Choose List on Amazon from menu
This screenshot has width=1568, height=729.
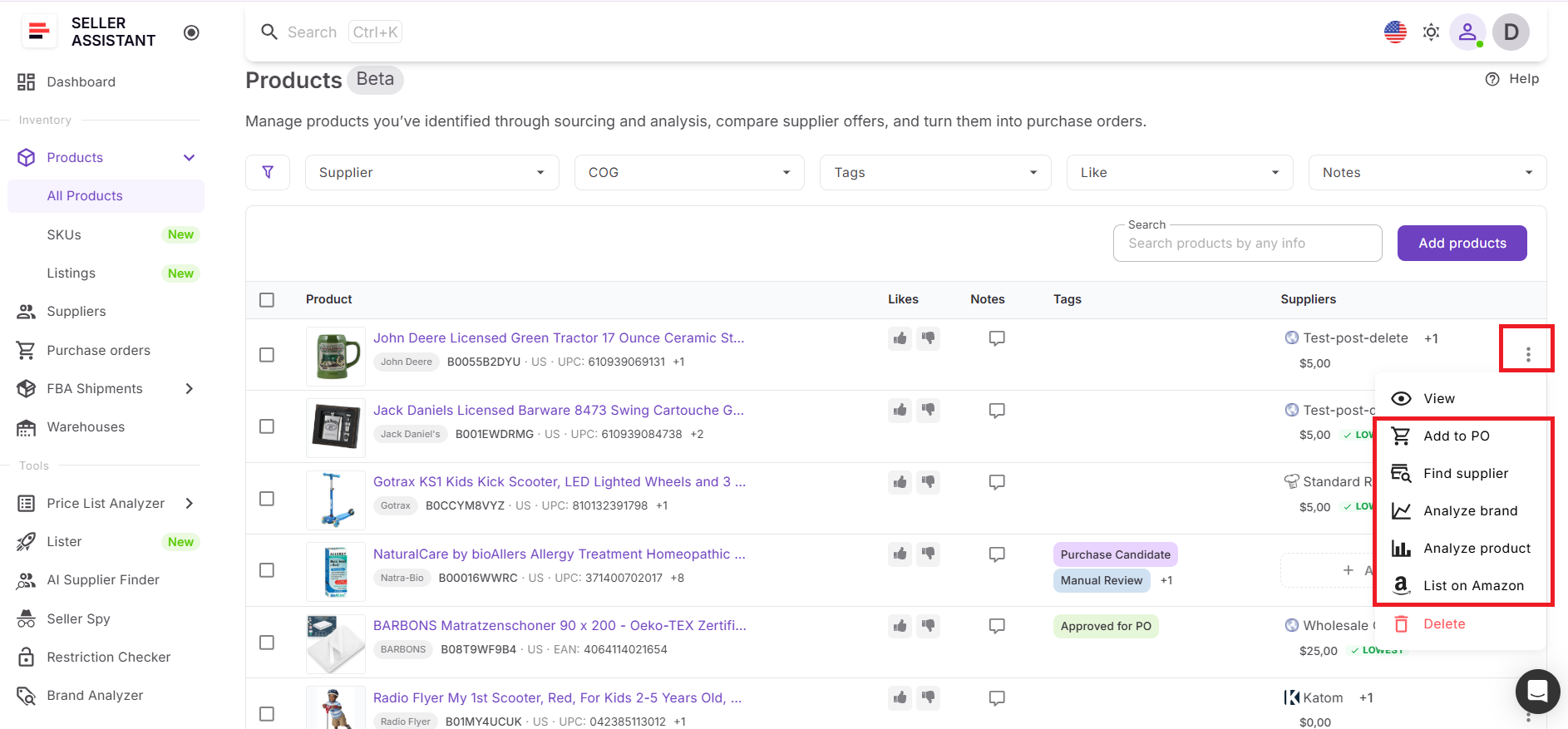pyautogui.click(x=1461, y=586)
